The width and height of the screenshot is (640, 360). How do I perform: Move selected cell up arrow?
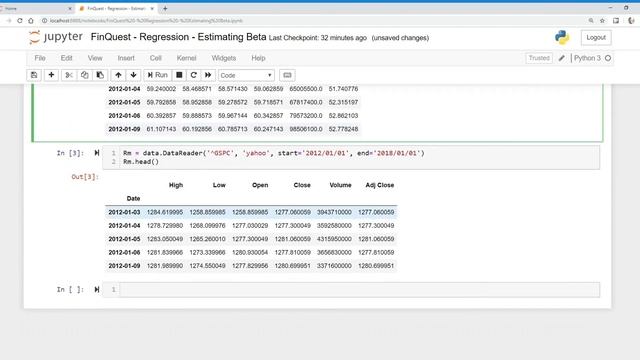pos(118,75)
